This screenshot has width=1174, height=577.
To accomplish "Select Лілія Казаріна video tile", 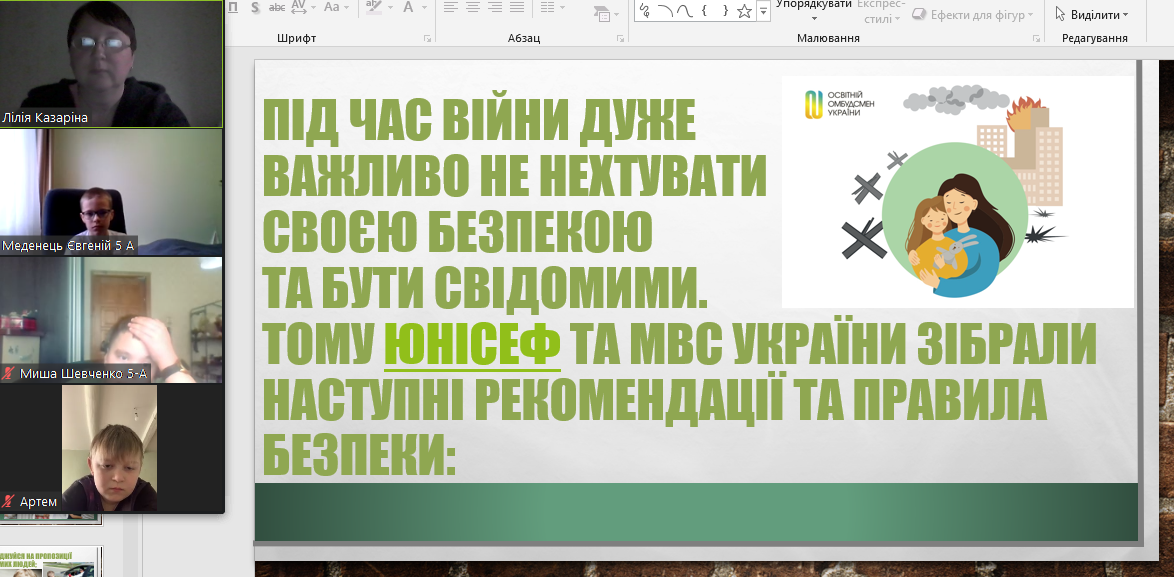I will click(112, 64).
